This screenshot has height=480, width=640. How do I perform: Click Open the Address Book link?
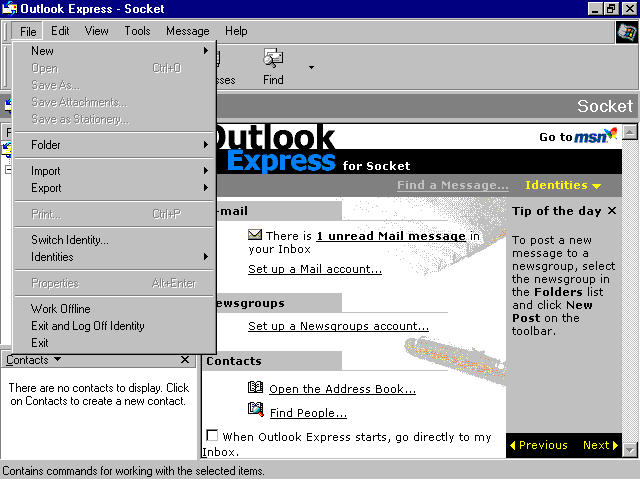point(342,389)
